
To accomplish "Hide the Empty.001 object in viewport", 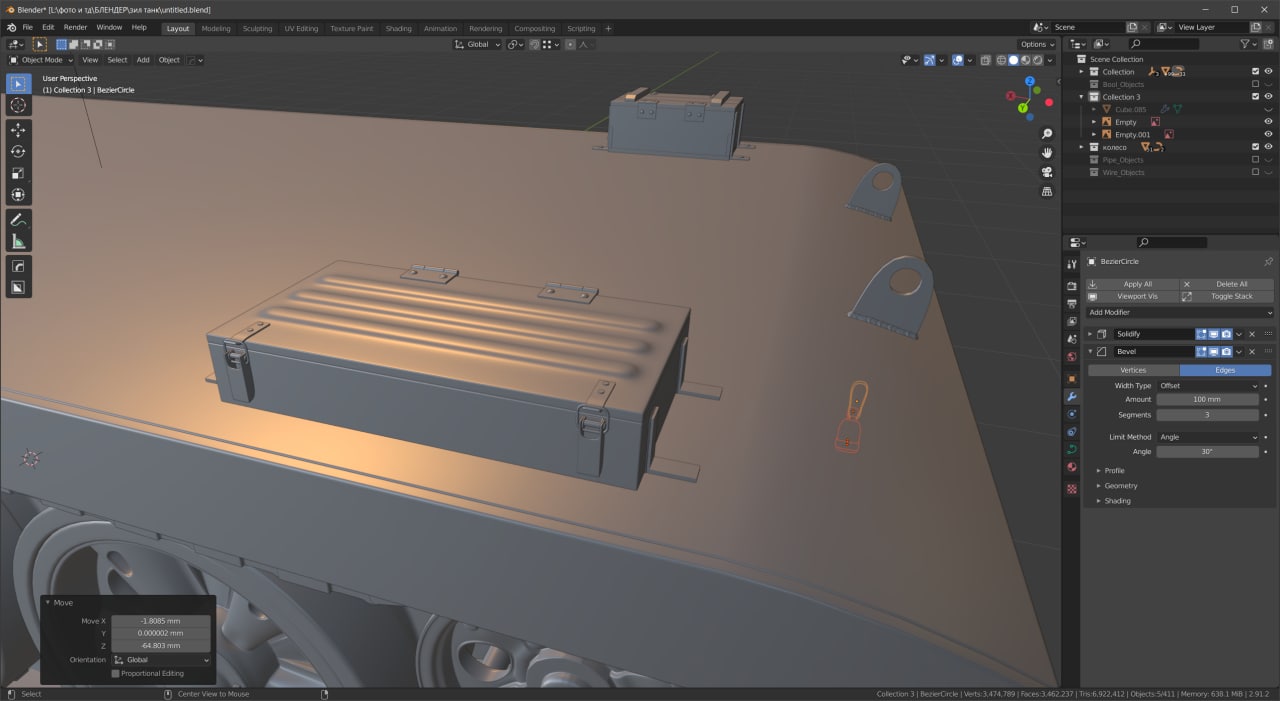I will 1269,134.
